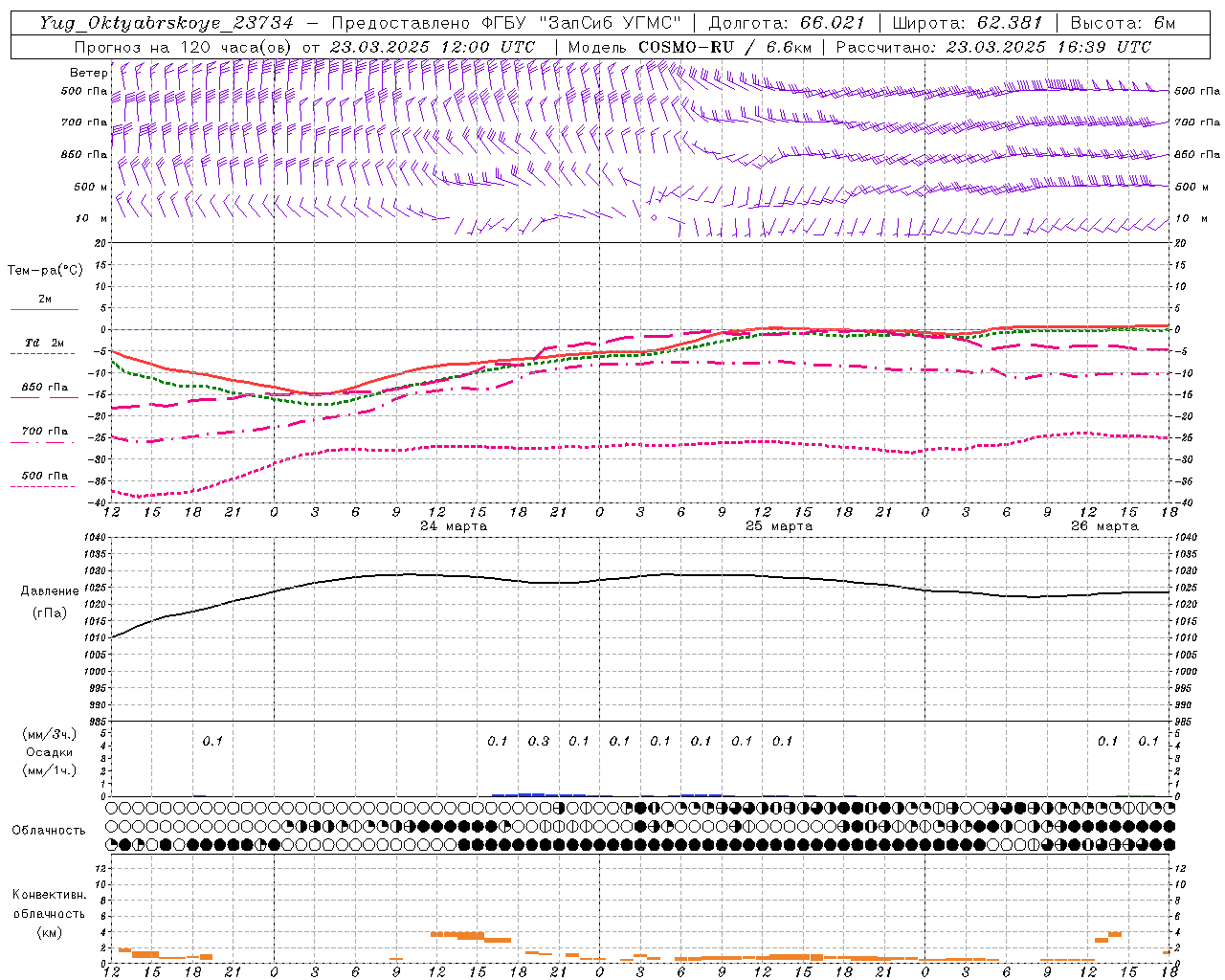The image size is (1225, 980).
Task: Click the (мм/3ч.) precipitation unit label
Action: pyautogui.click(x=50, y=734)
